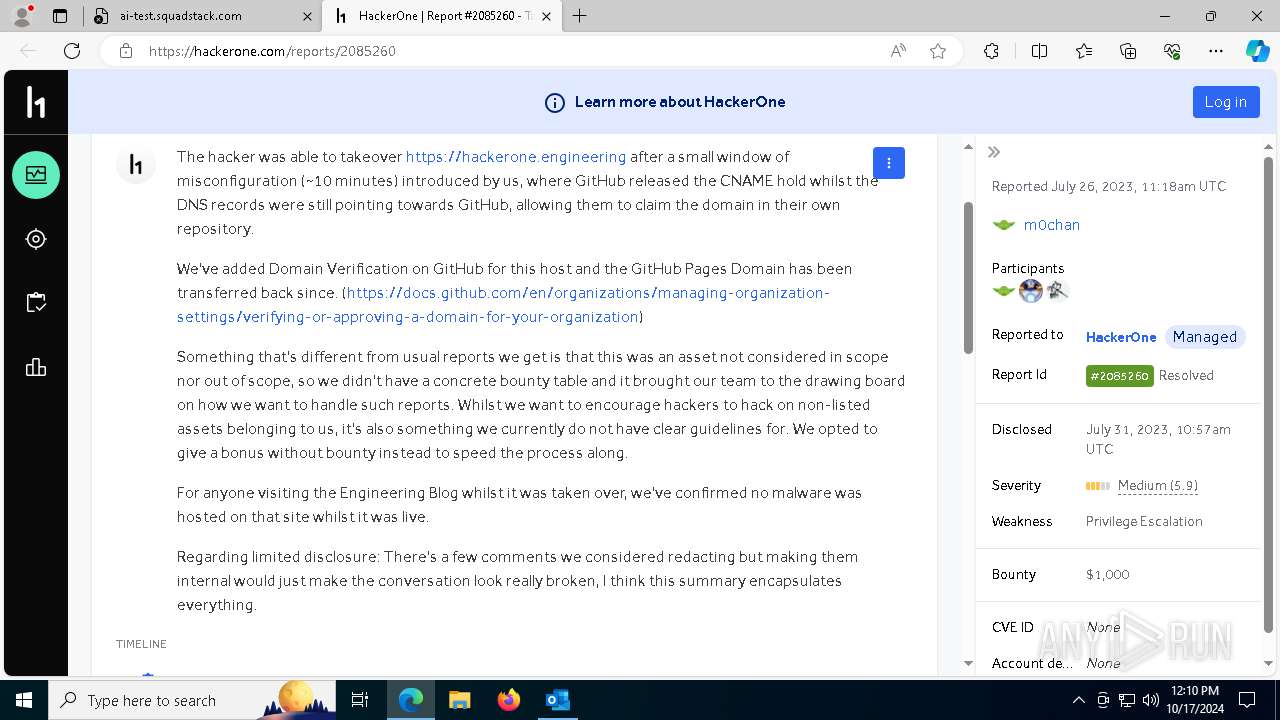Click the $1,000 bounty value
The width and height of the screenshot is (1280, 720).
tap(1108, 575)
